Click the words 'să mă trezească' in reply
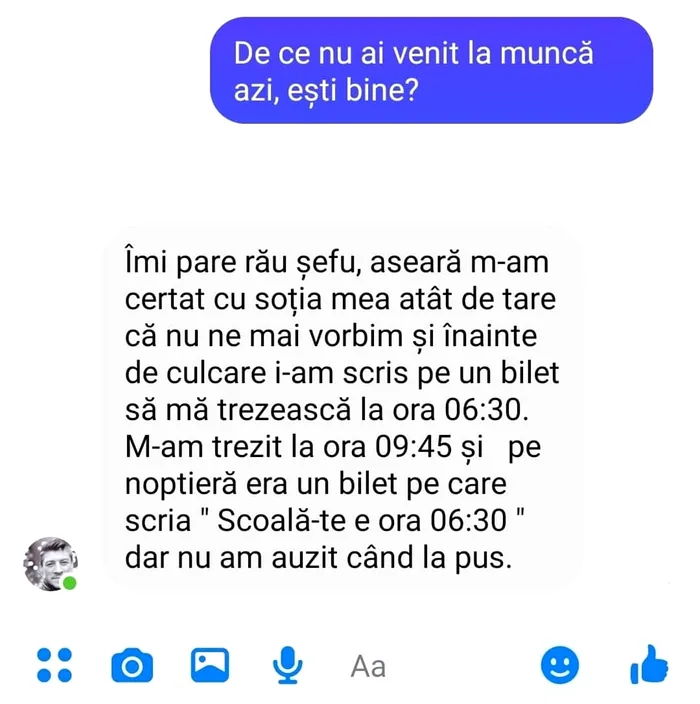This screenshot has height=704, width=700. click(238, 410)
